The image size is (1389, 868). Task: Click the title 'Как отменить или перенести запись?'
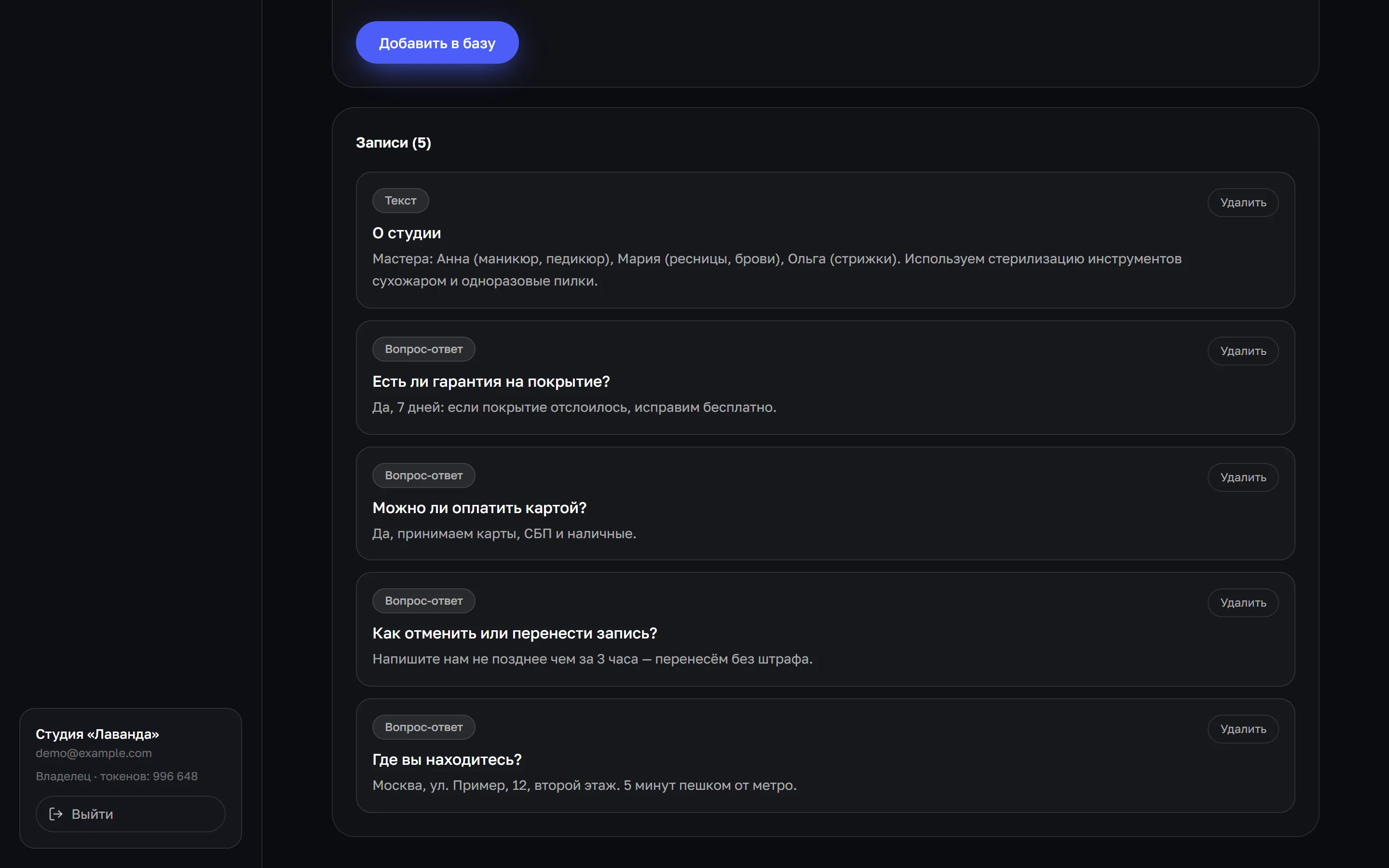pyautogui.click(x=514, y=633)
